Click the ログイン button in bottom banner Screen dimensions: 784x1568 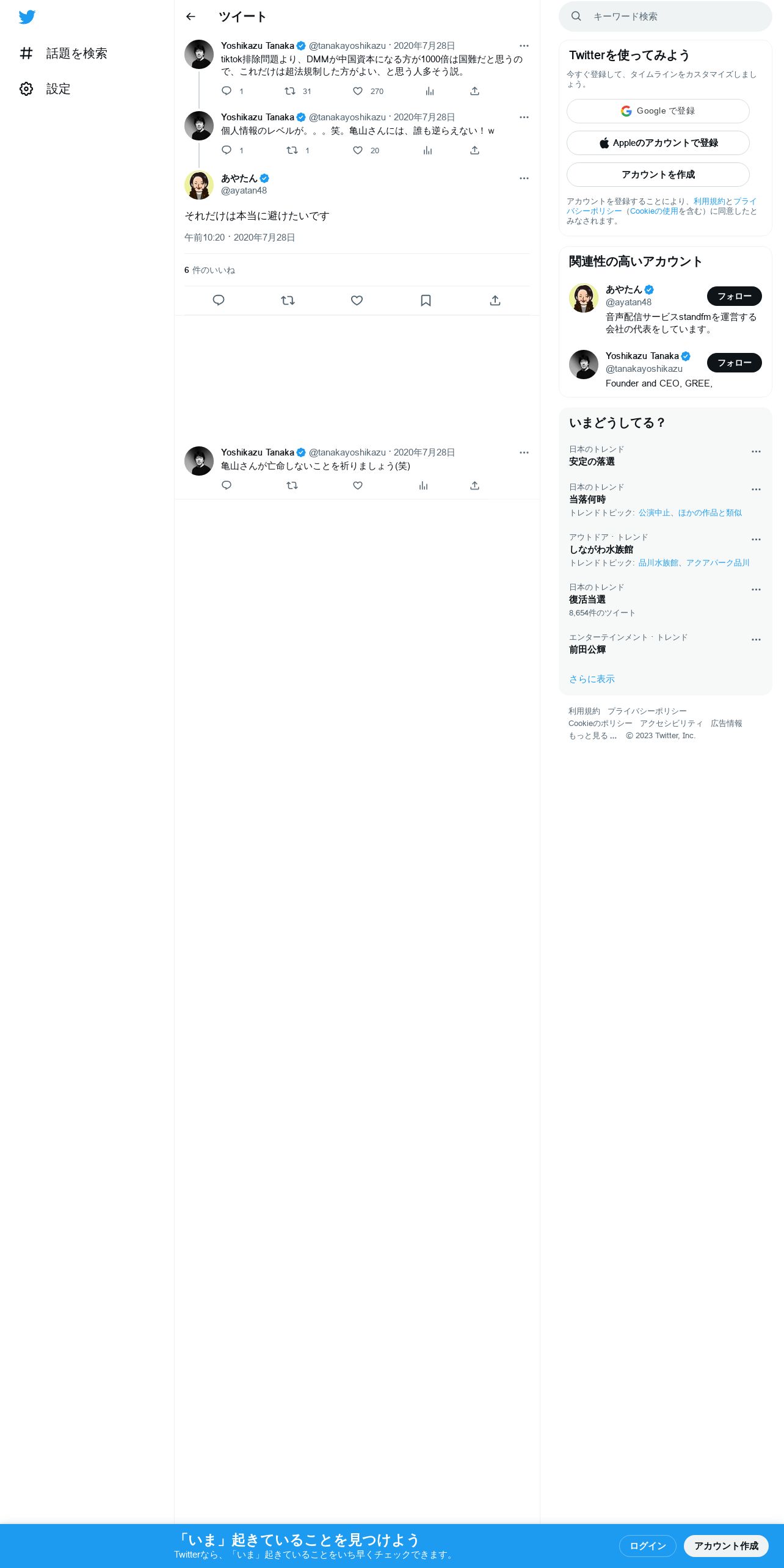pos(647,1545)
